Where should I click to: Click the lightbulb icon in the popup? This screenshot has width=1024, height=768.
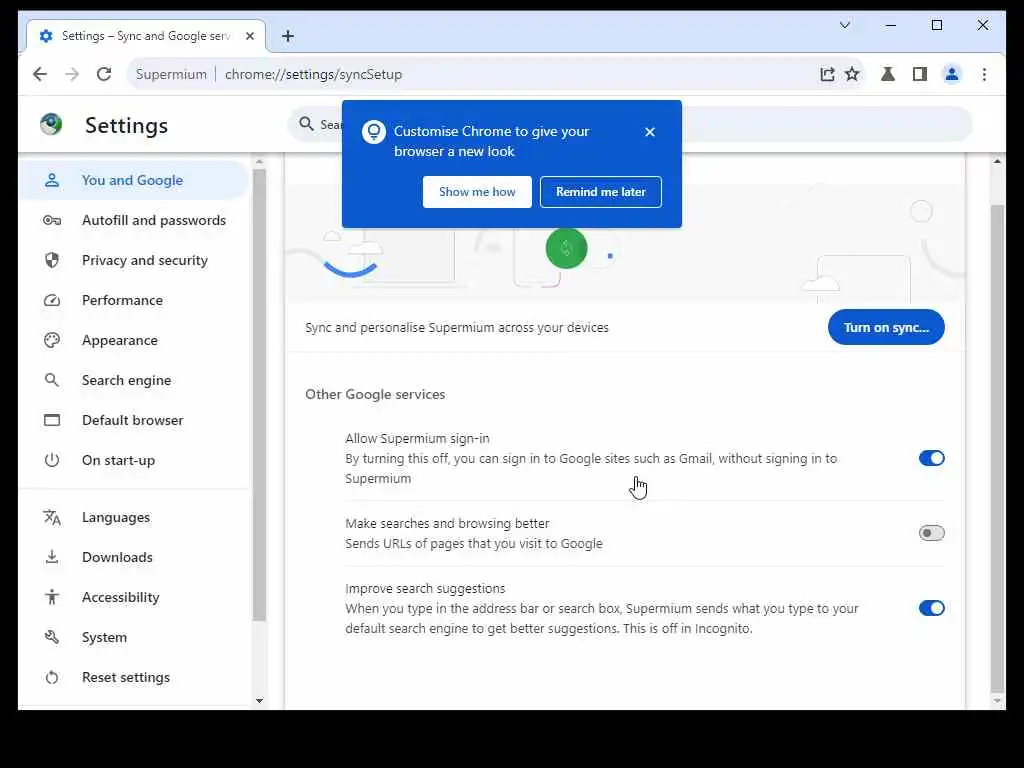pos(374,132)
